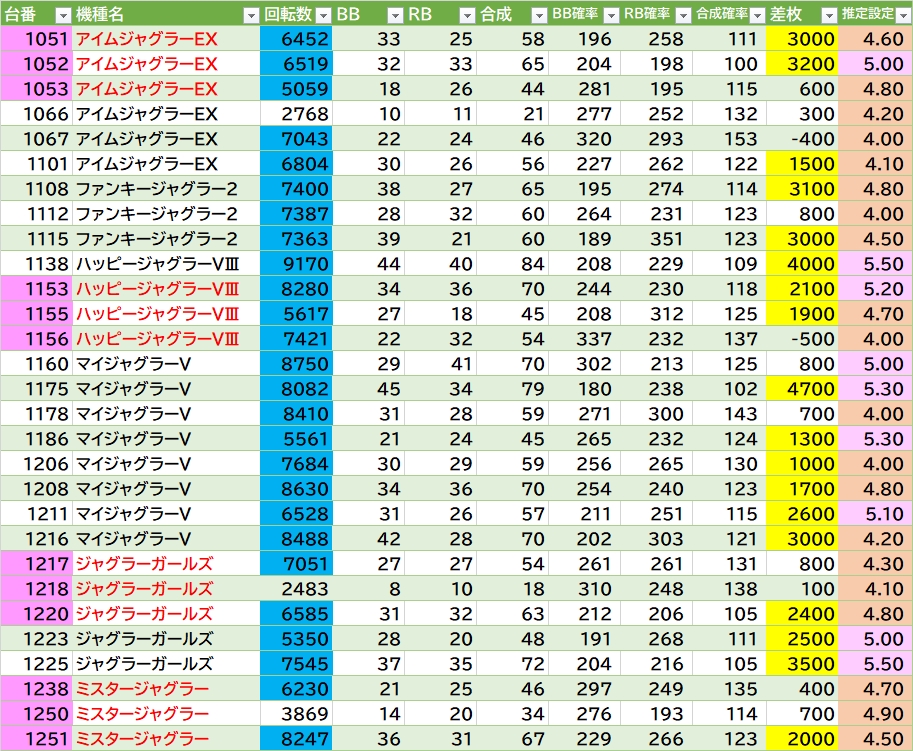This screenshot has height=751, width=913.
Task: Click yellow 差枚 cell 4700
Action: coord(802,389)
